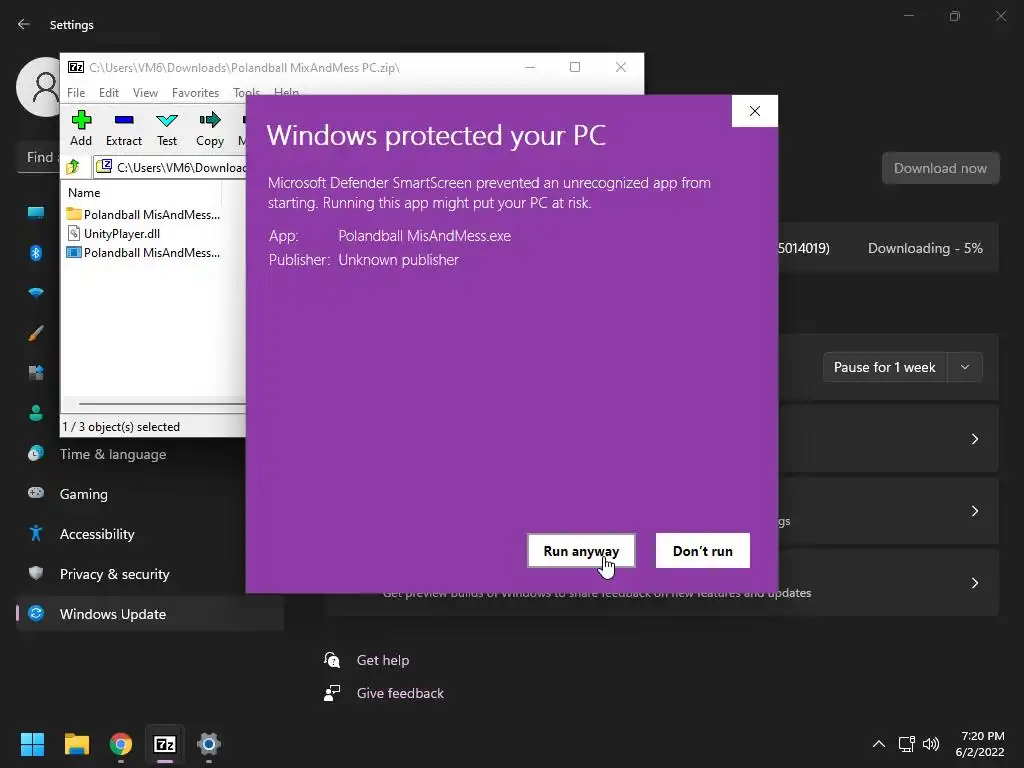1024x768 pixels.
Task: Open the Favorites menu in 7-Zip
Action: (195, 93)
